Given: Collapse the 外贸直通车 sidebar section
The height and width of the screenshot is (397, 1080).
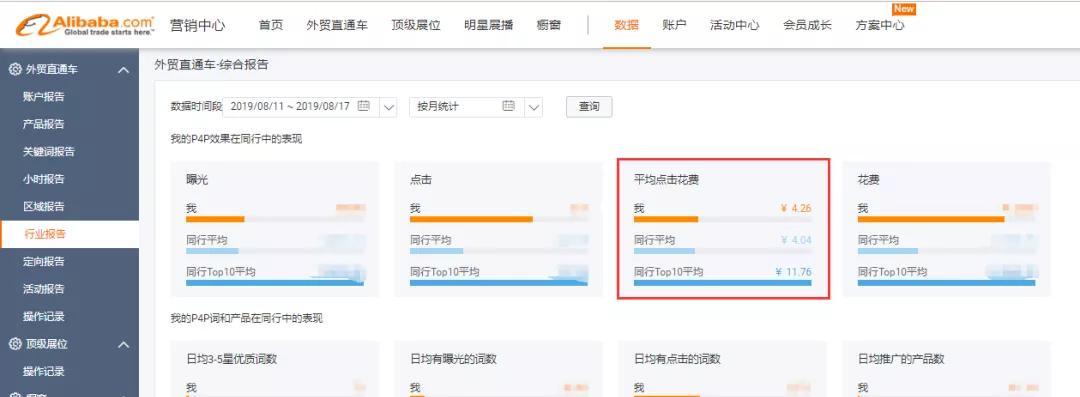Looking at the screenshot, I should (123, 70).
